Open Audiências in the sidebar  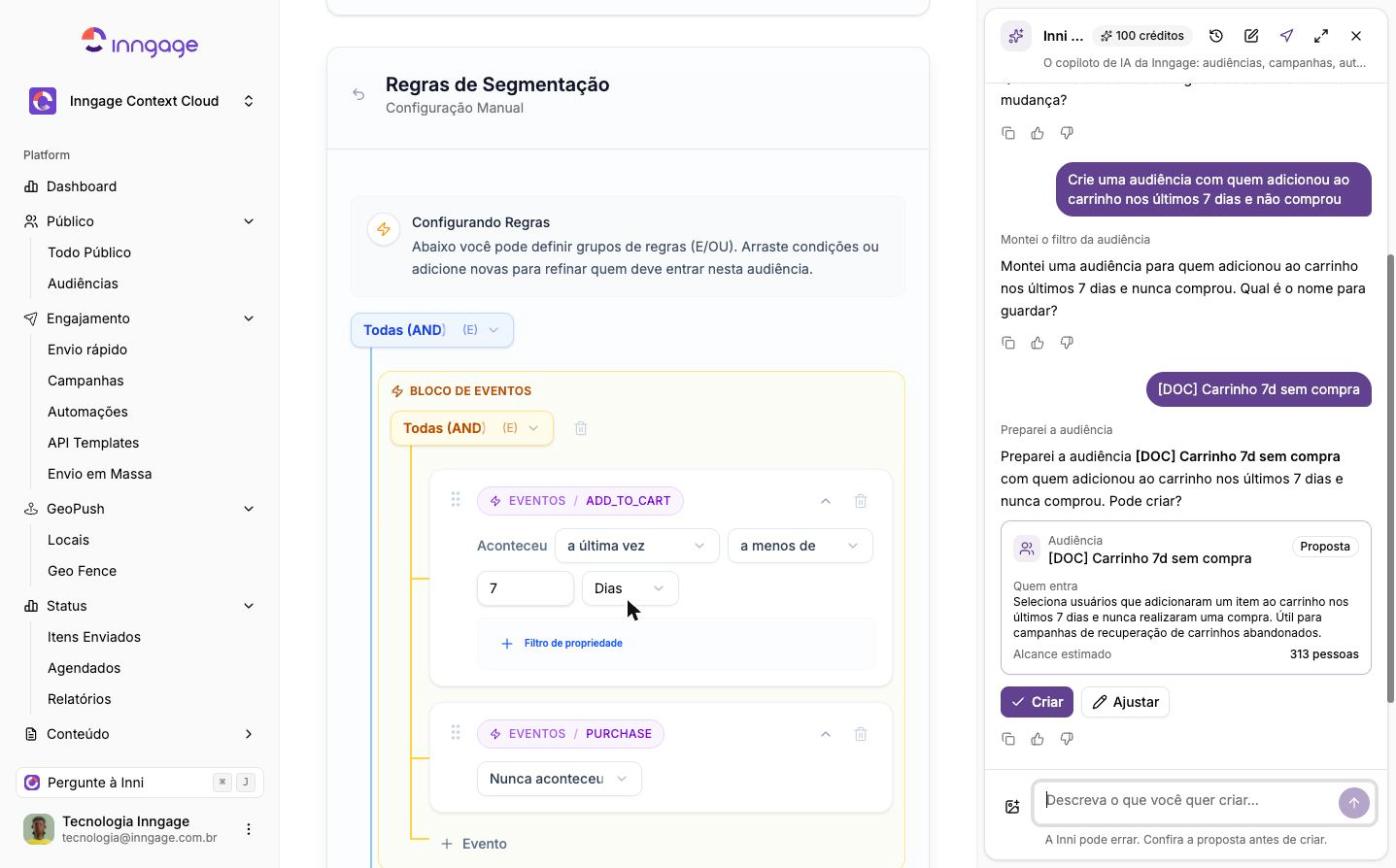point(83,284)
